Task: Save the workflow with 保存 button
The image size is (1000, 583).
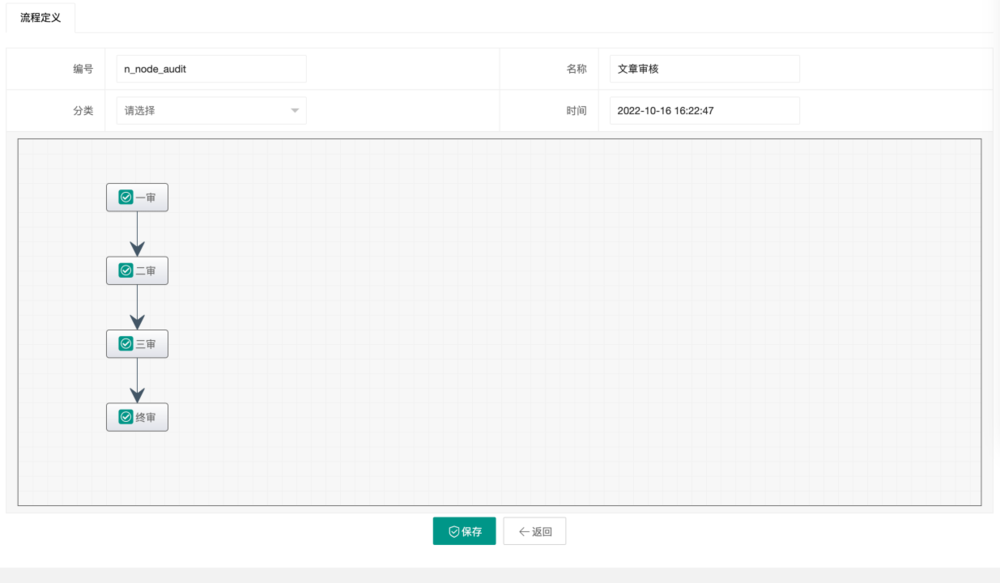Action: click(x=464, y=532)
